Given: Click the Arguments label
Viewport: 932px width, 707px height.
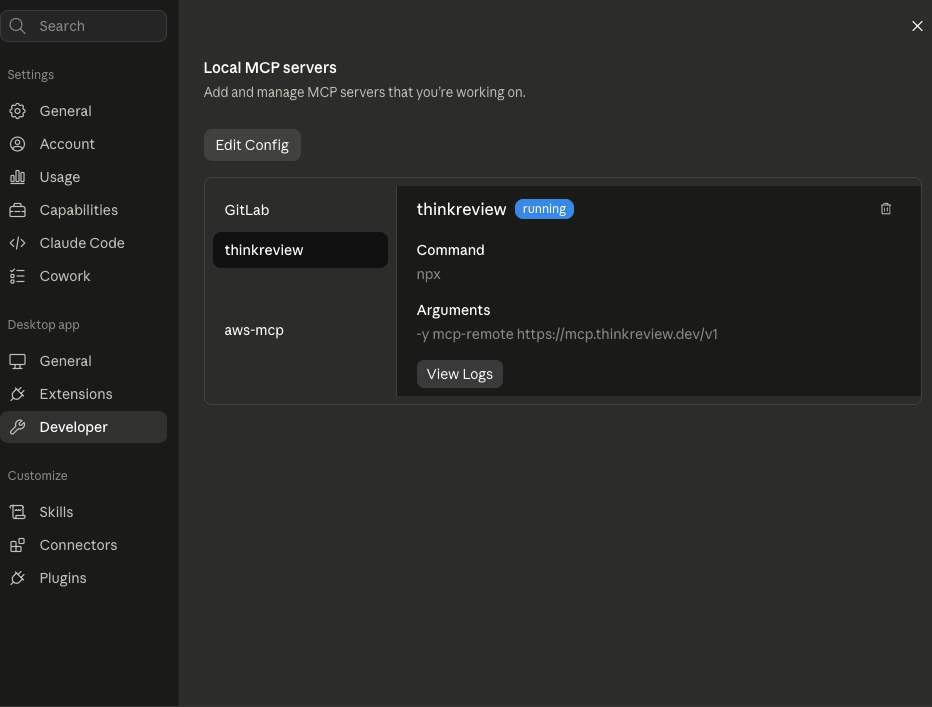Looking at the screenshot, I should click(454, 310).
